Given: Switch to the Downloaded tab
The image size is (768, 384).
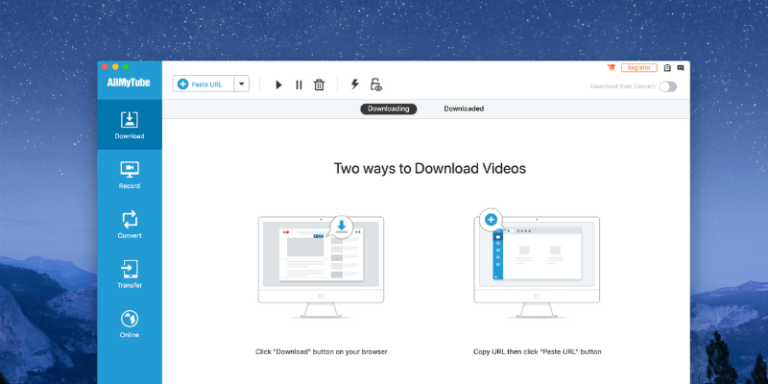Looking at the screenshot, I should click(x=464, y=109).
